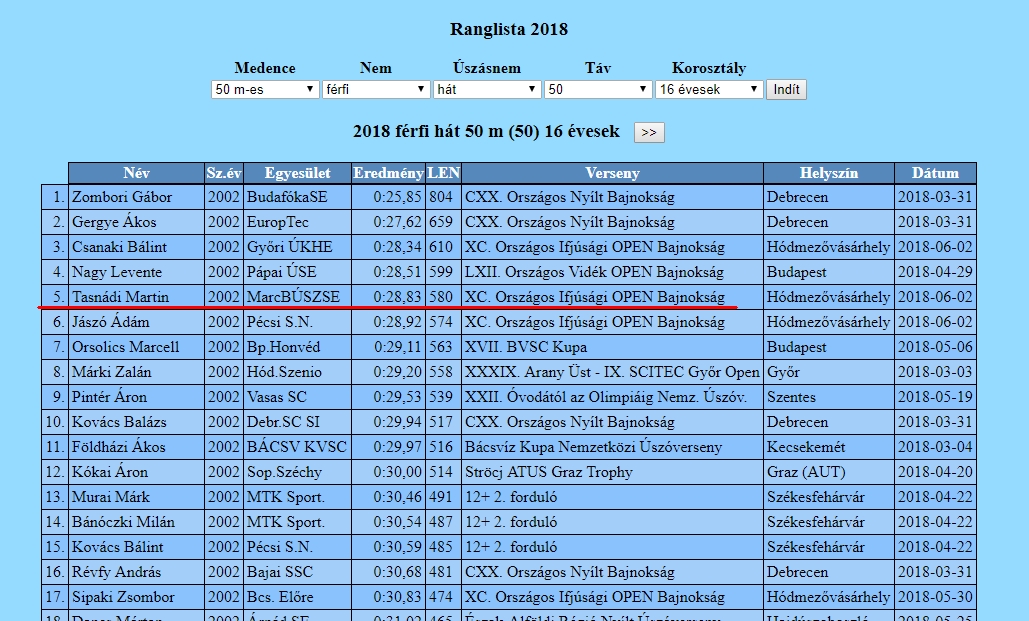Click the Név column header

(136, 173)
